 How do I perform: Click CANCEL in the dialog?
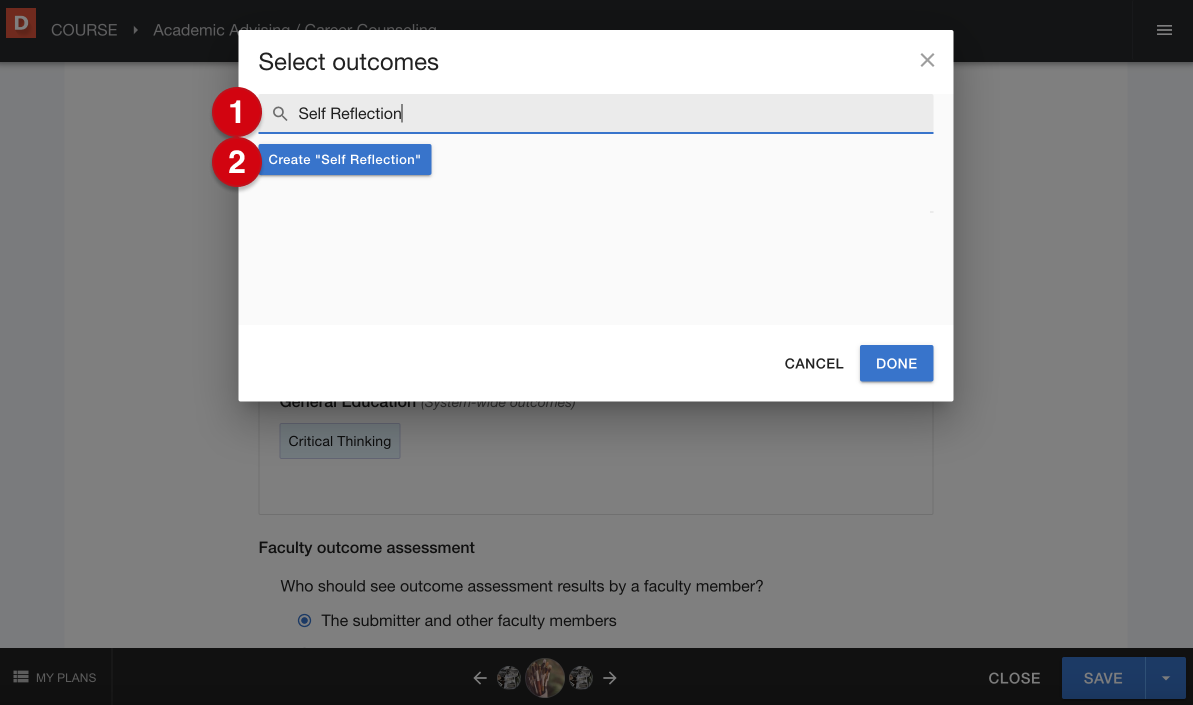coord(813,364)
